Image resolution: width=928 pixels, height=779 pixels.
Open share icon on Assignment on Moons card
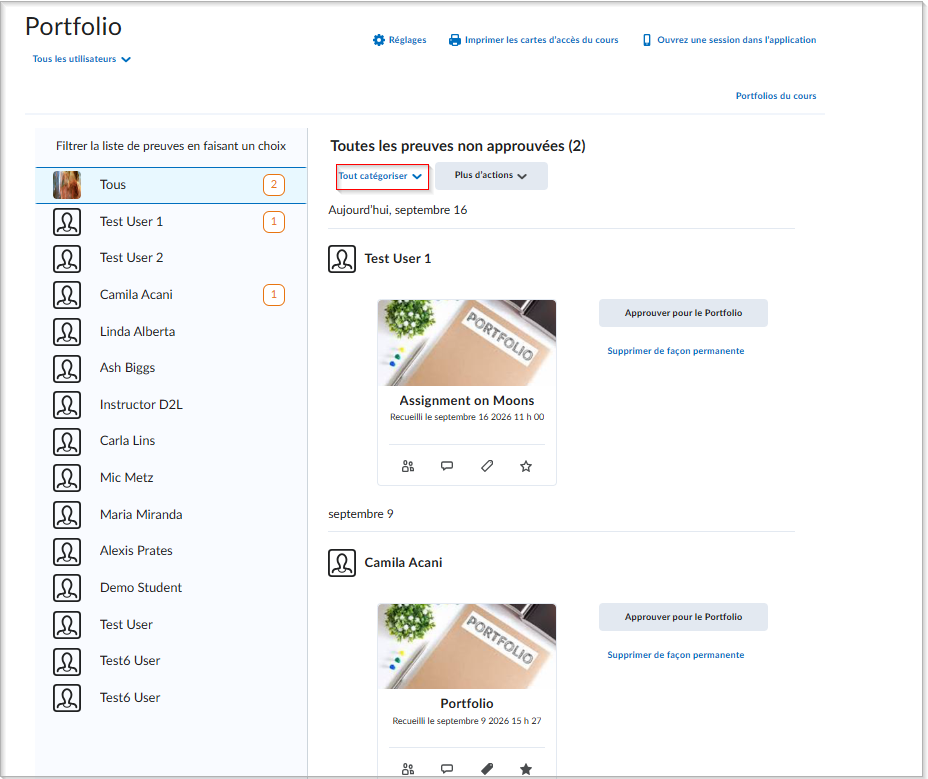pyautogui.click(x=408, y=466)
